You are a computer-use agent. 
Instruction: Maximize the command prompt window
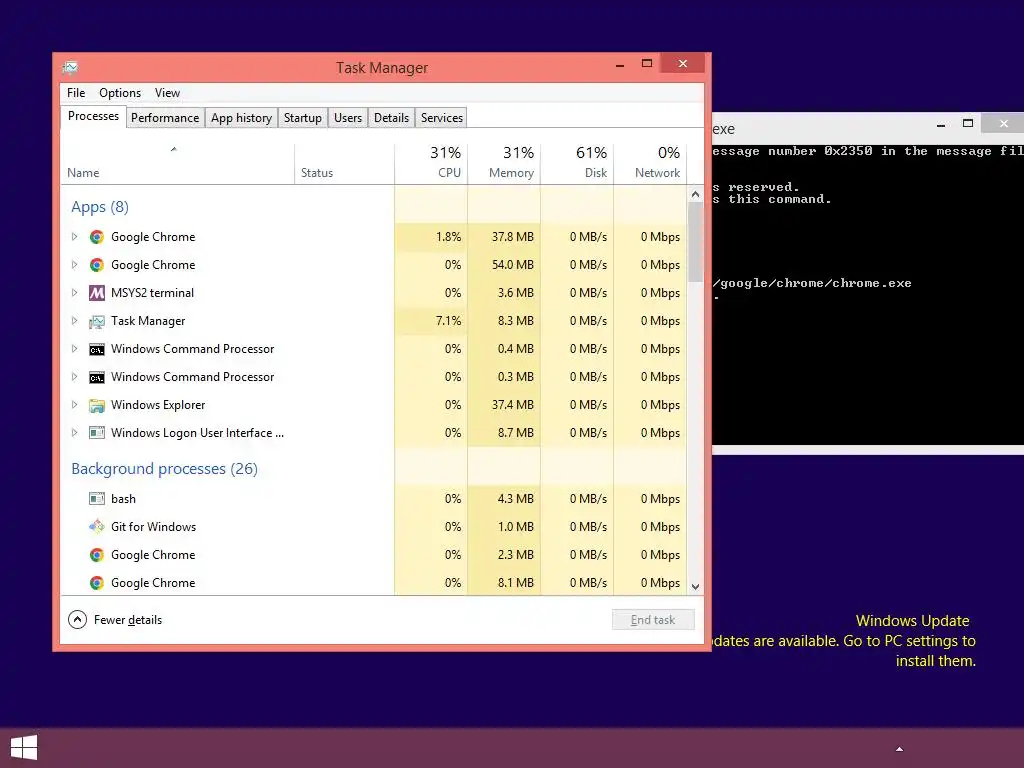pyautogui.click(x=968, y=123)
